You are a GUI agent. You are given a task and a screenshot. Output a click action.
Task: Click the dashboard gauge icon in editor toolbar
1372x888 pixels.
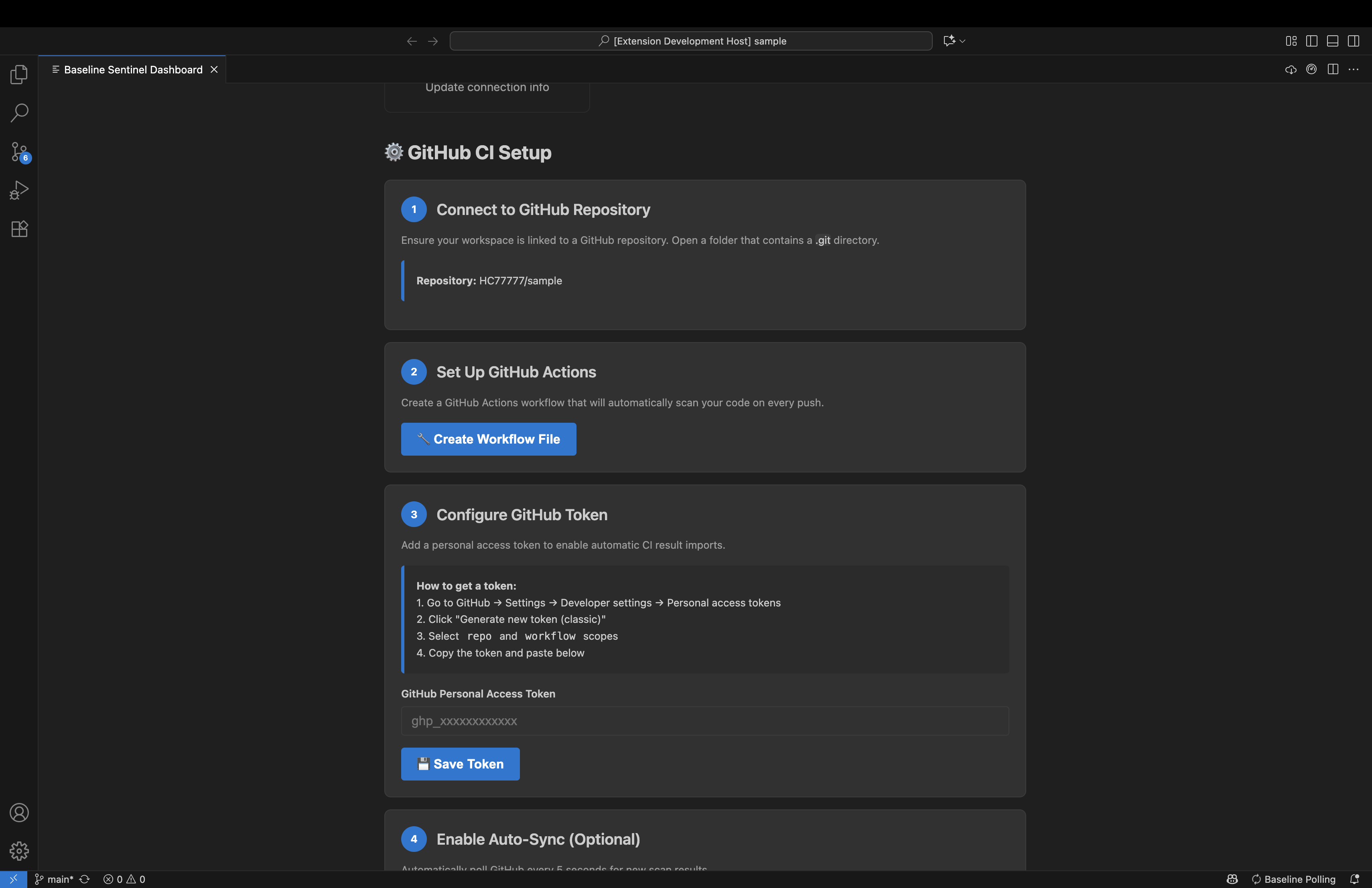pyautogui.click(x=1311, y=70)
